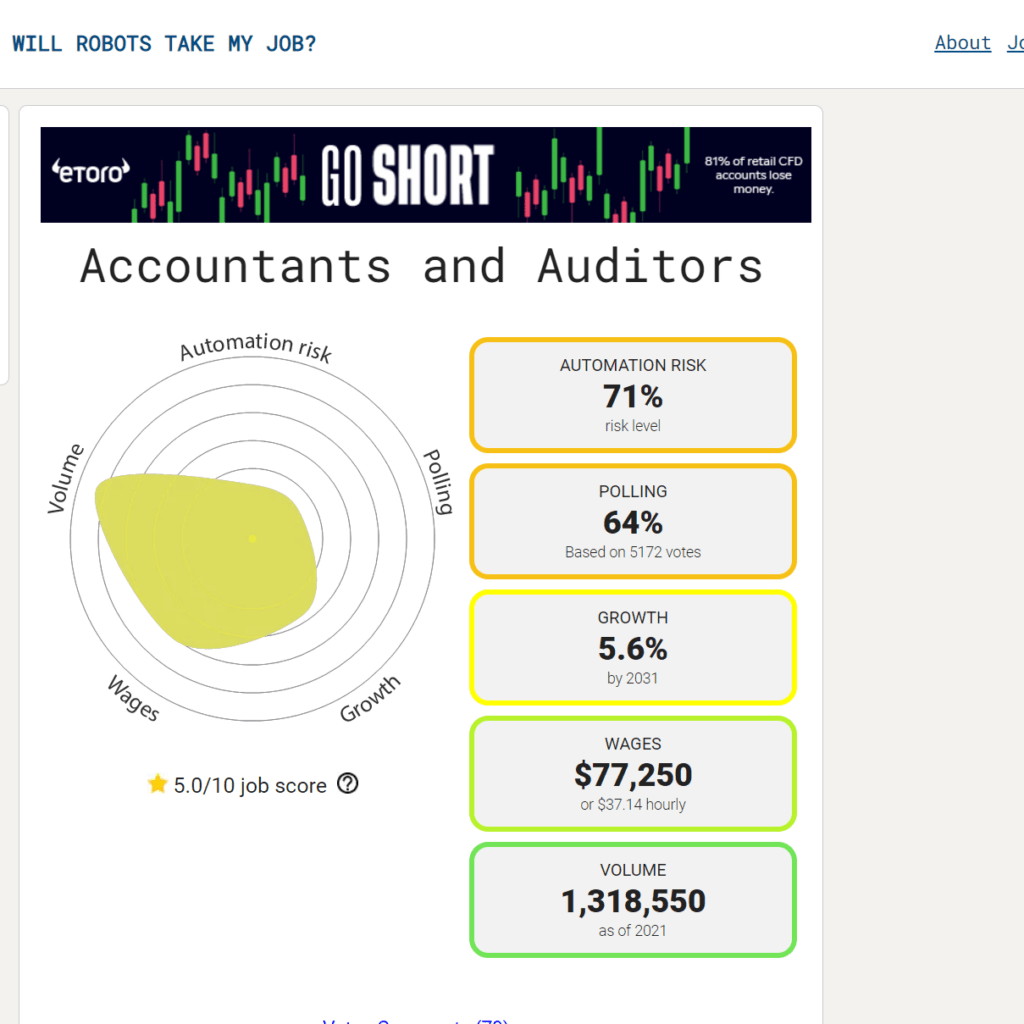
Task: Click the 5.0/10 job score text
Action: point(250,785)
